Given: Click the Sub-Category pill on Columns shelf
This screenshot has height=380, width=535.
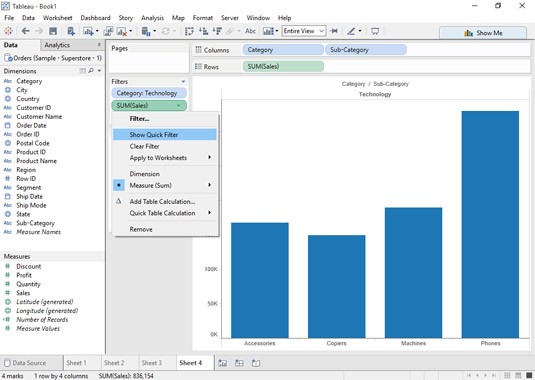Looking at the screenshot, I should click(366, 50).
